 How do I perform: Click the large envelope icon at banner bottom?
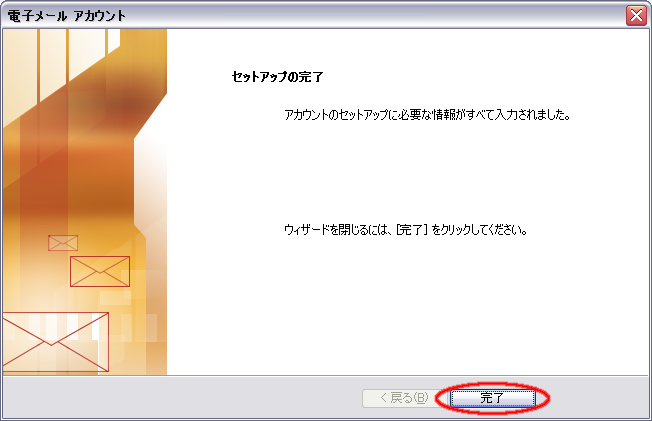coord(53,342)
